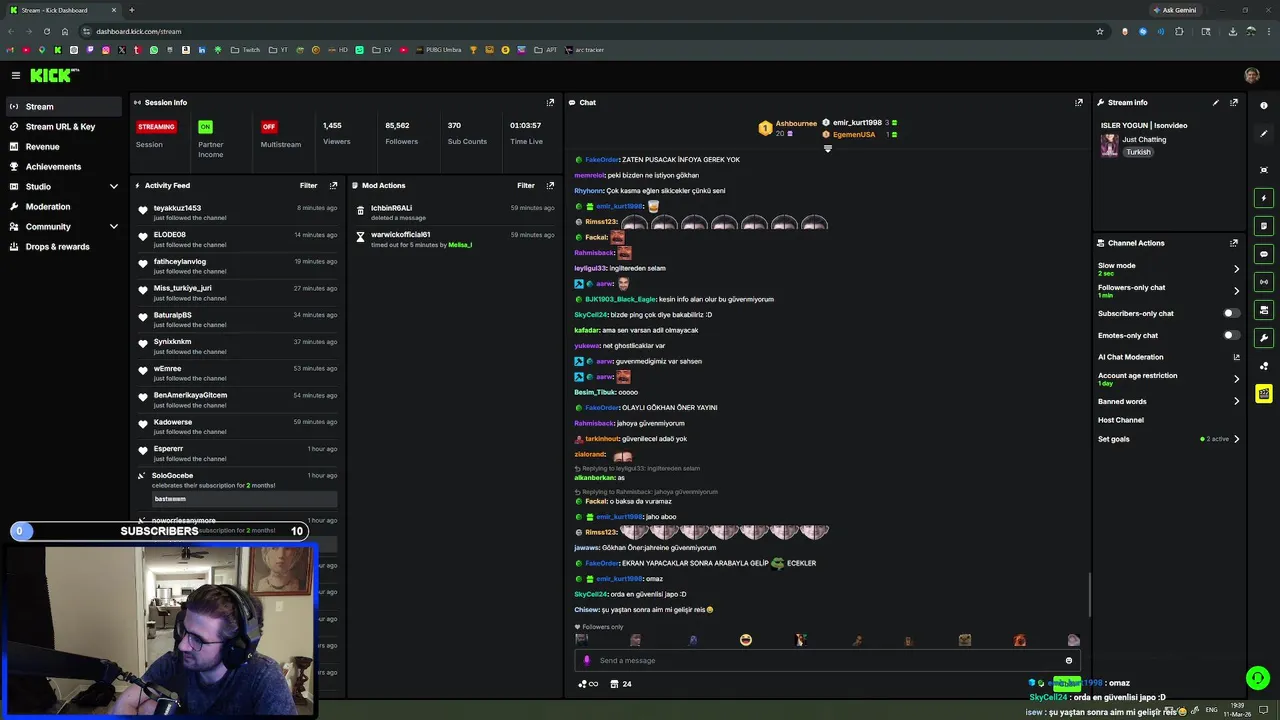The width and height of the screenshot is (1280, 720).
Task: Bookmark this page with the star icon
Action: click(1100, 31)
